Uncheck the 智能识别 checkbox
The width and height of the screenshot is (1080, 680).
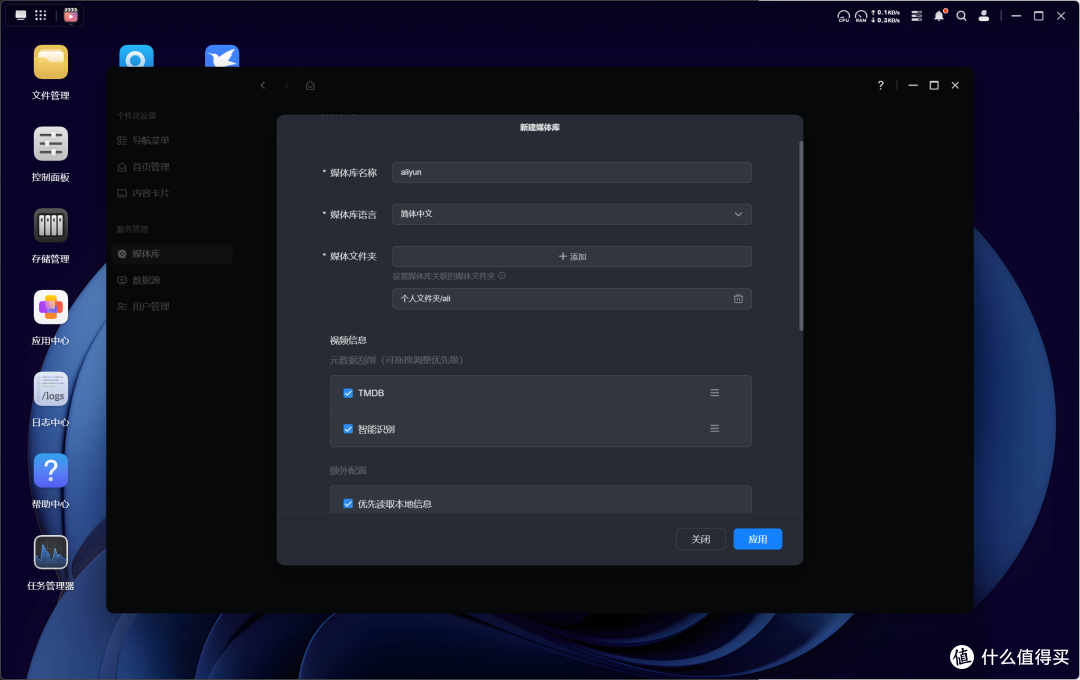pos(348,429)
